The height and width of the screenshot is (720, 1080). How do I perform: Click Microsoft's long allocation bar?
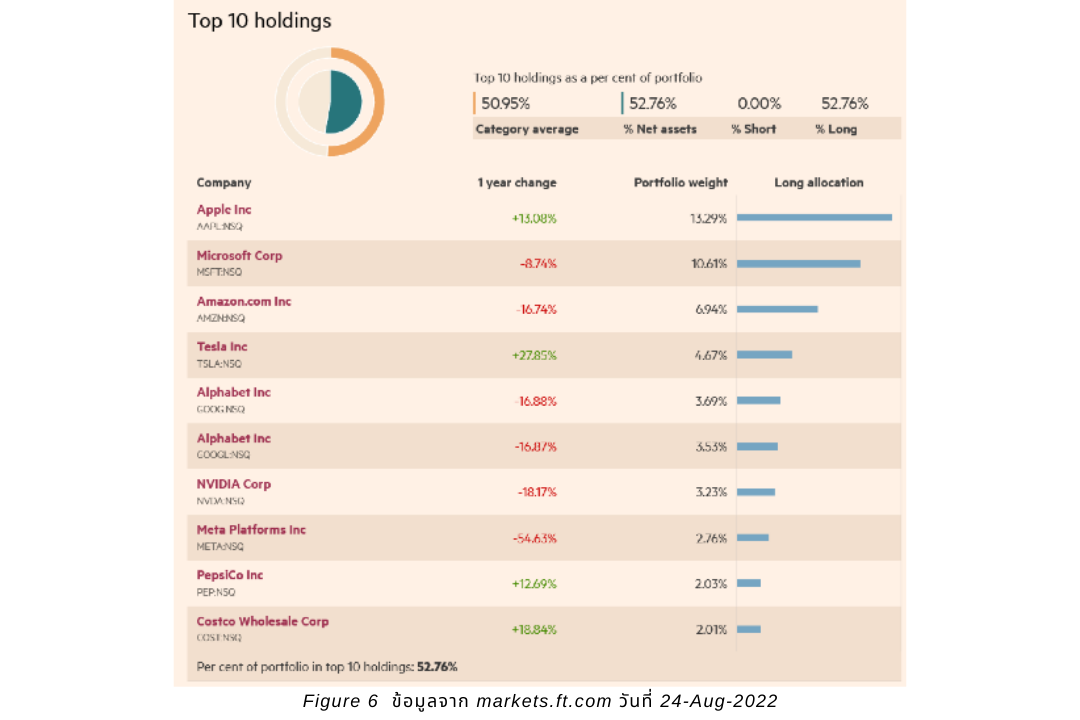coord(799,263)
